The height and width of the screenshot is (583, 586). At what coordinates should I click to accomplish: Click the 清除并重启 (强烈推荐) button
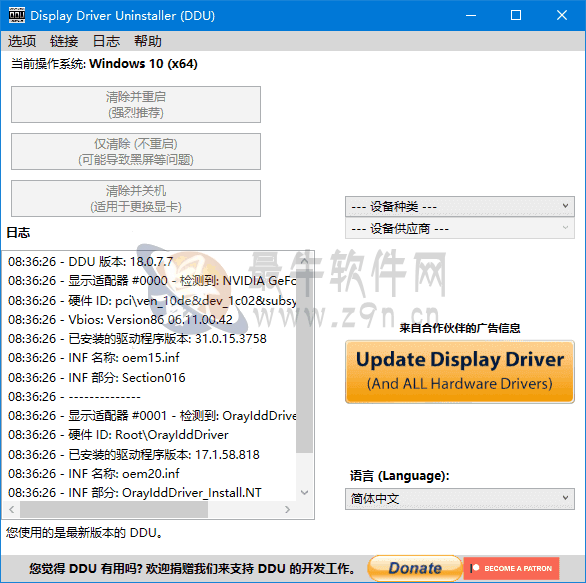pos(136,104)
